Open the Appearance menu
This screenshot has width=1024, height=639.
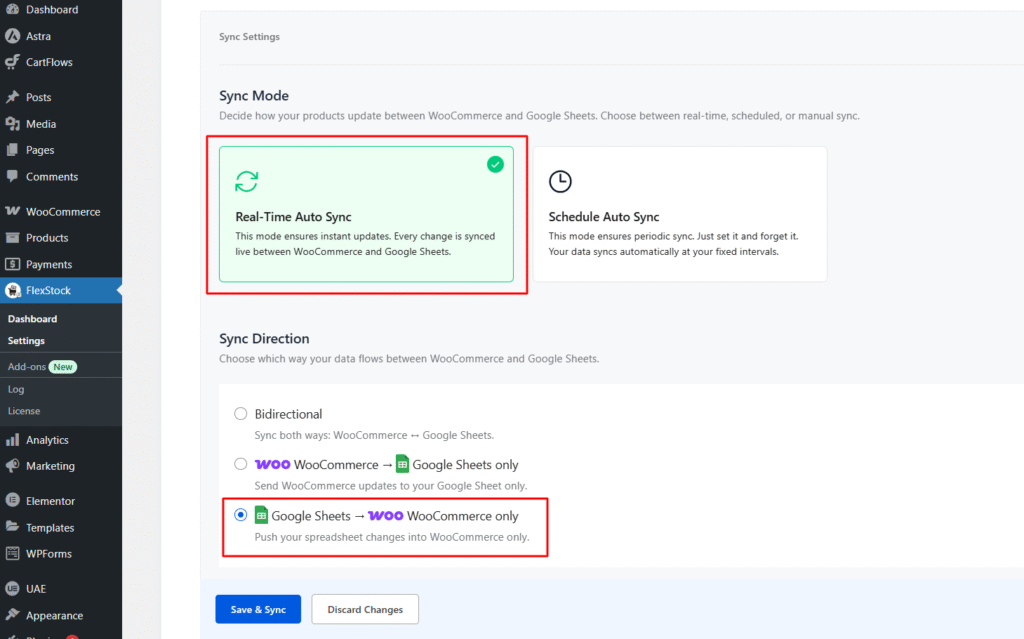tap(61, 615)
